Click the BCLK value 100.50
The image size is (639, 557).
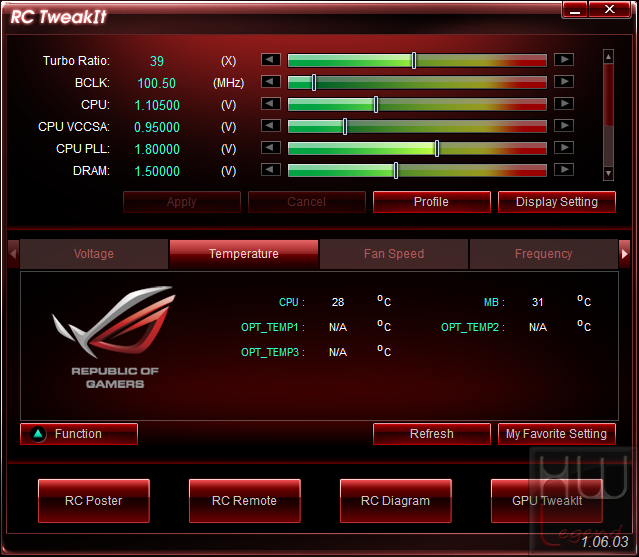coord(157,83)
